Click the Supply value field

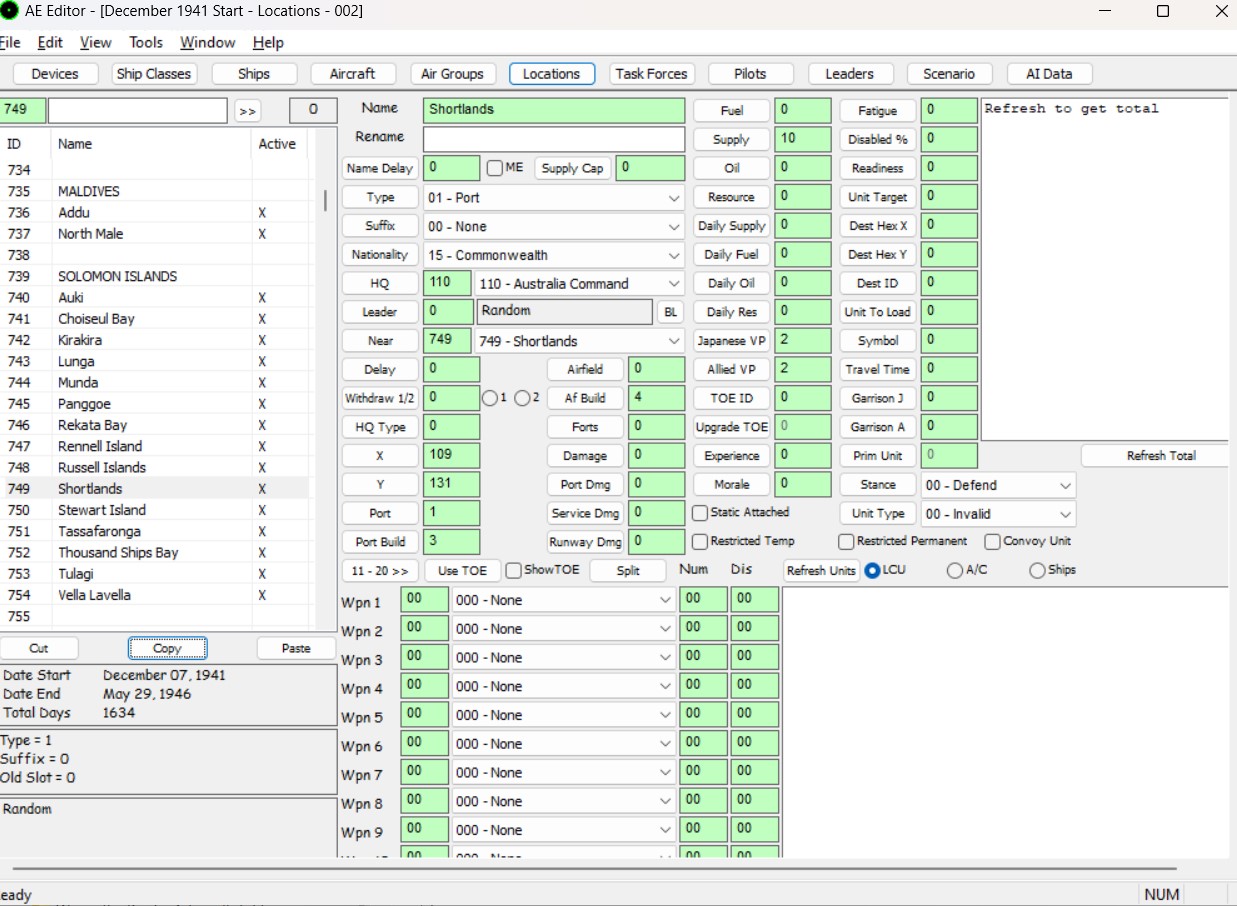[x=803, y=139]
